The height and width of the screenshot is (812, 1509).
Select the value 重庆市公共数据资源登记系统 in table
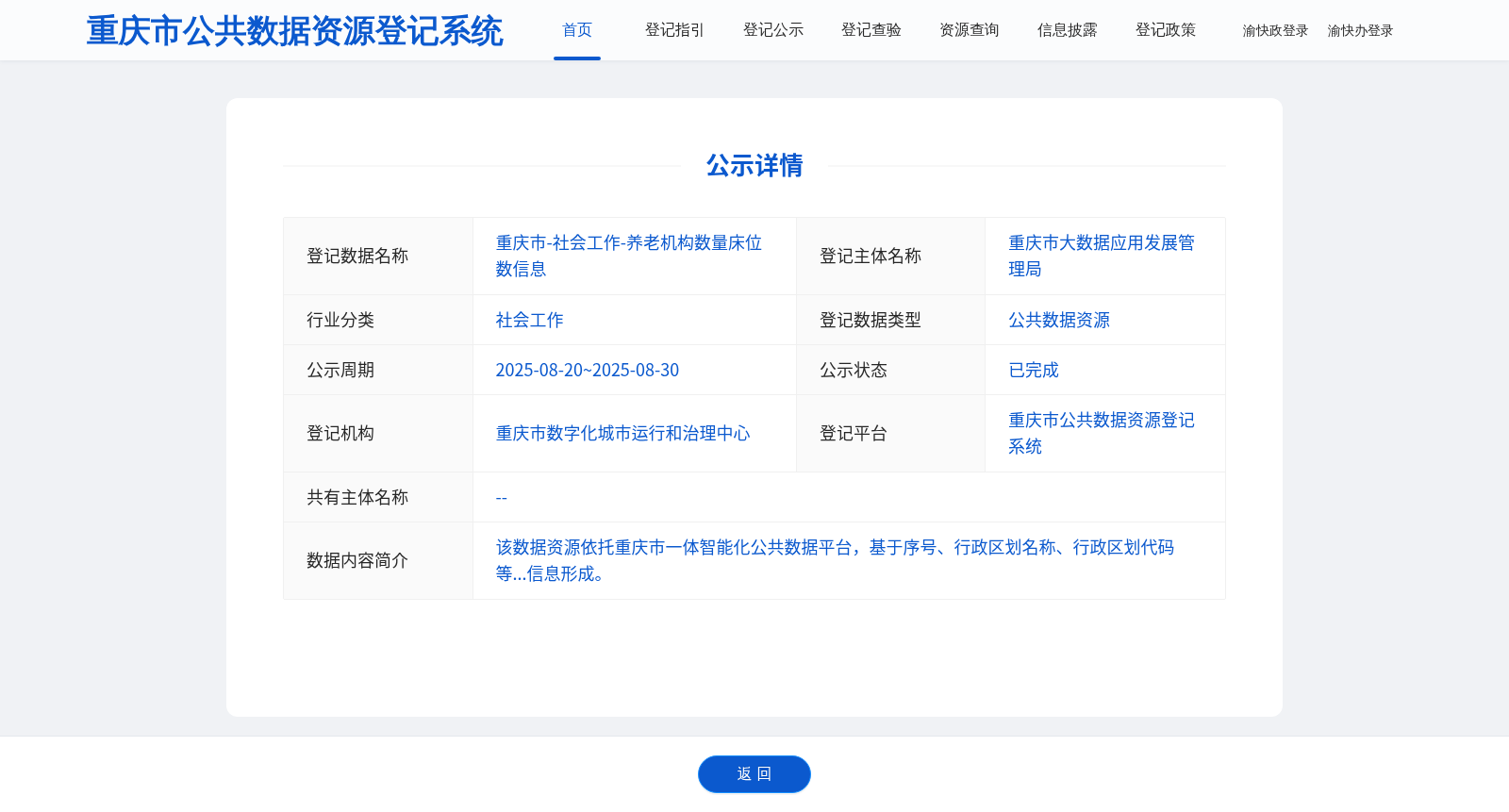(x=1102, y=433)
